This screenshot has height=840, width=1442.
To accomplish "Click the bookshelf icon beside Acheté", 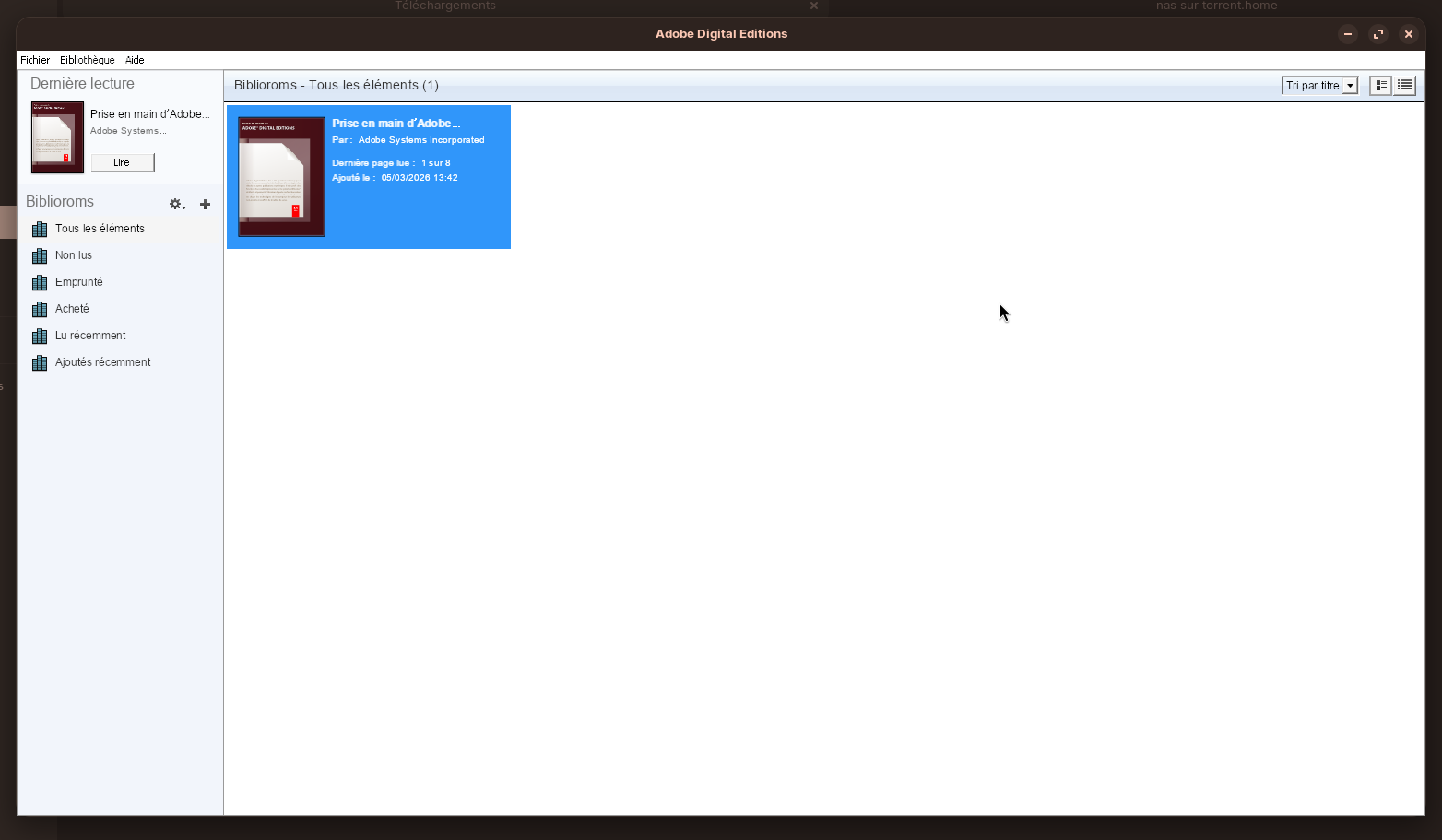I will point(40,309).
